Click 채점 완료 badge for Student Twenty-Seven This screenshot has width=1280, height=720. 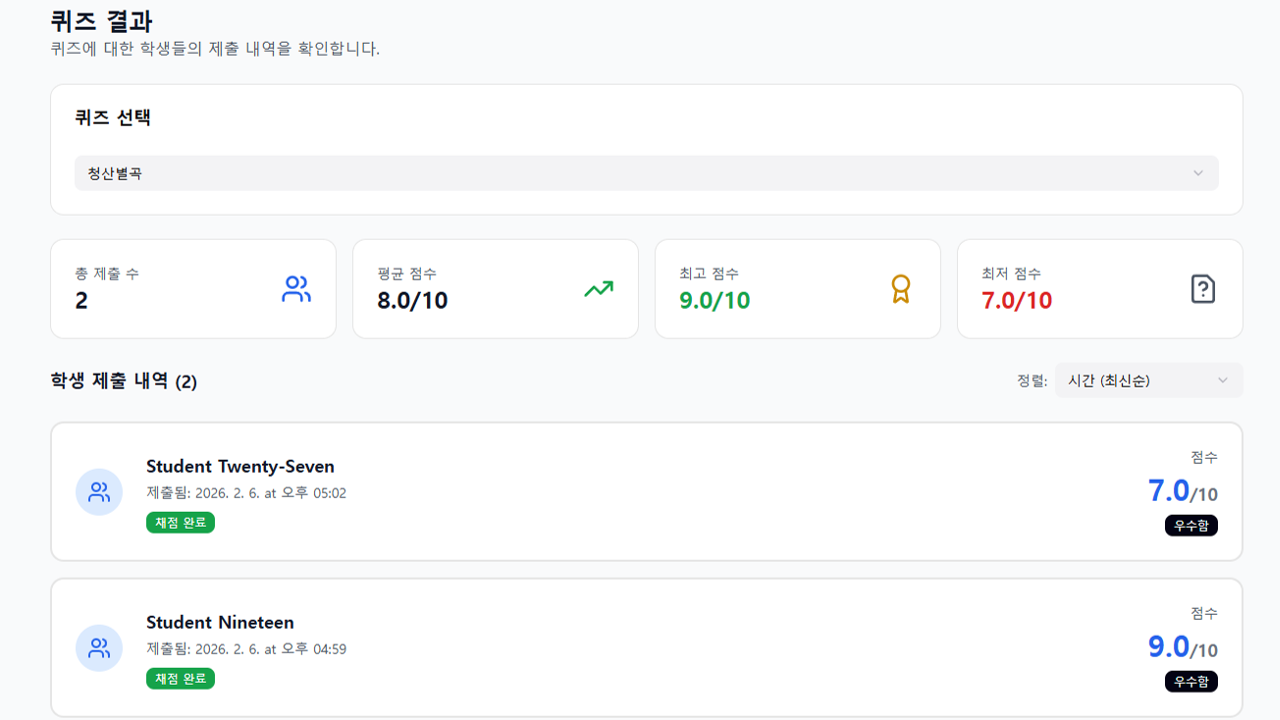point(180,523)
